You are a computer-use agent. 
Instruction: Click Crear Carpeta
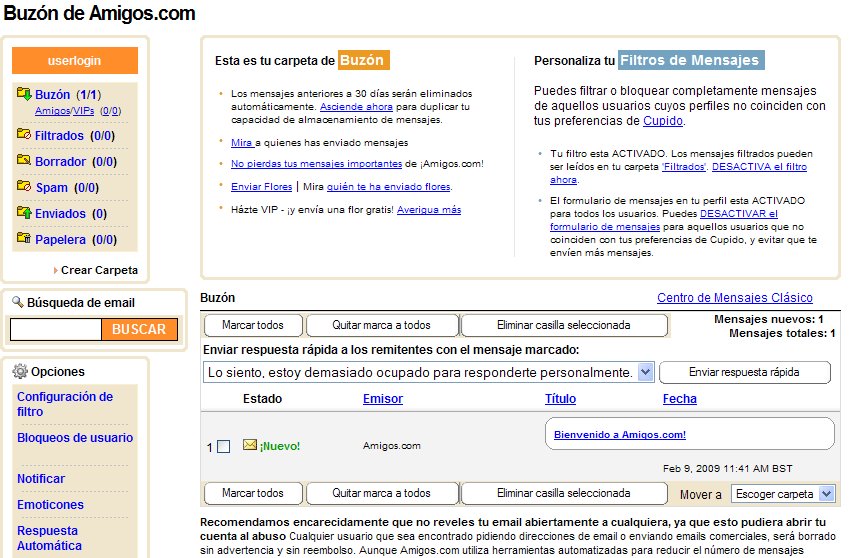click(99, 270)
